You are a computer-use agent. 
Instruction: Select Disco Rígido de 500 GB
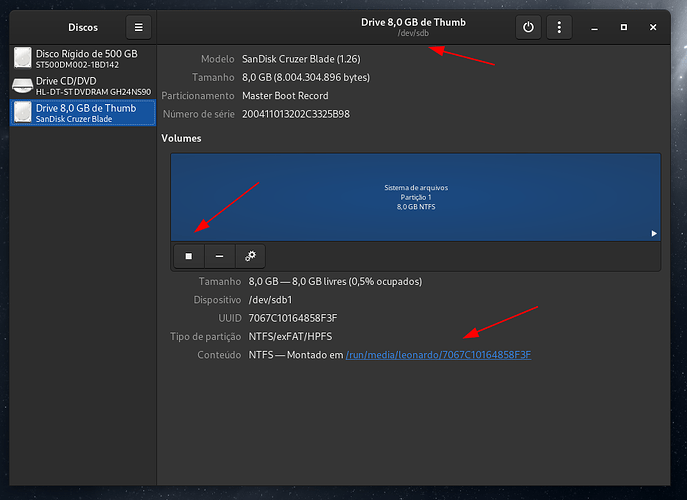(x=83, y=58)
